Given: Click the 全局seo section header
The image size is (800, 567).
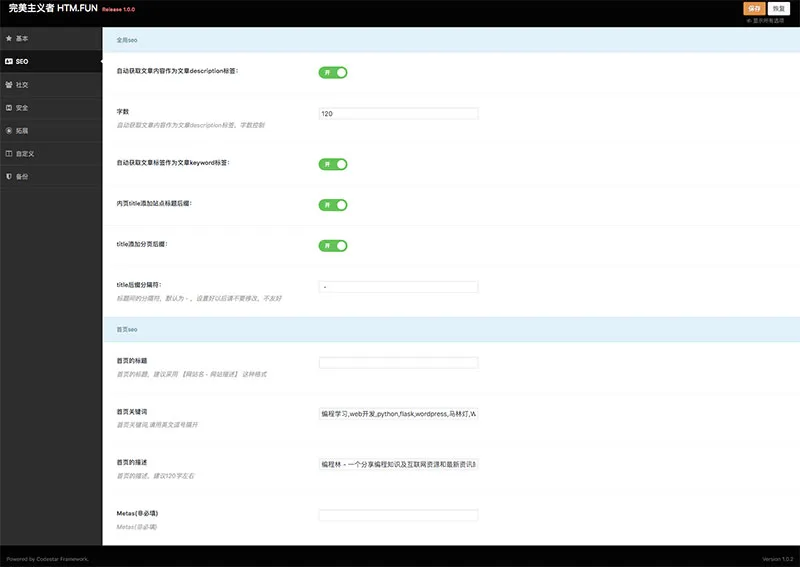Looking at the screenshot, I should (x=451, y=40).
